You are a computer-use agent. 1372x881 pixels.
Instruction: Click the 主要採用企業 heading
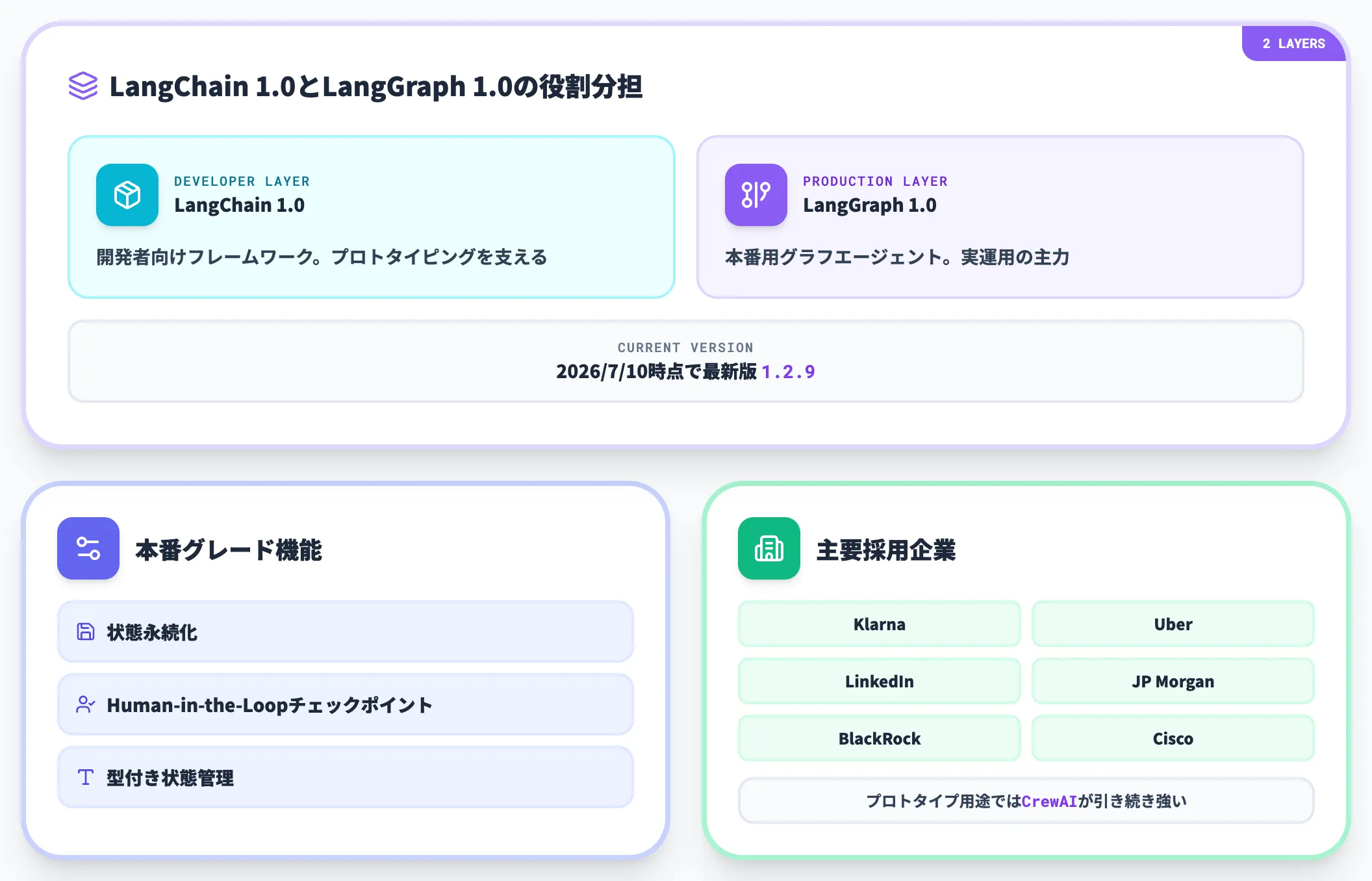point(886,550)
